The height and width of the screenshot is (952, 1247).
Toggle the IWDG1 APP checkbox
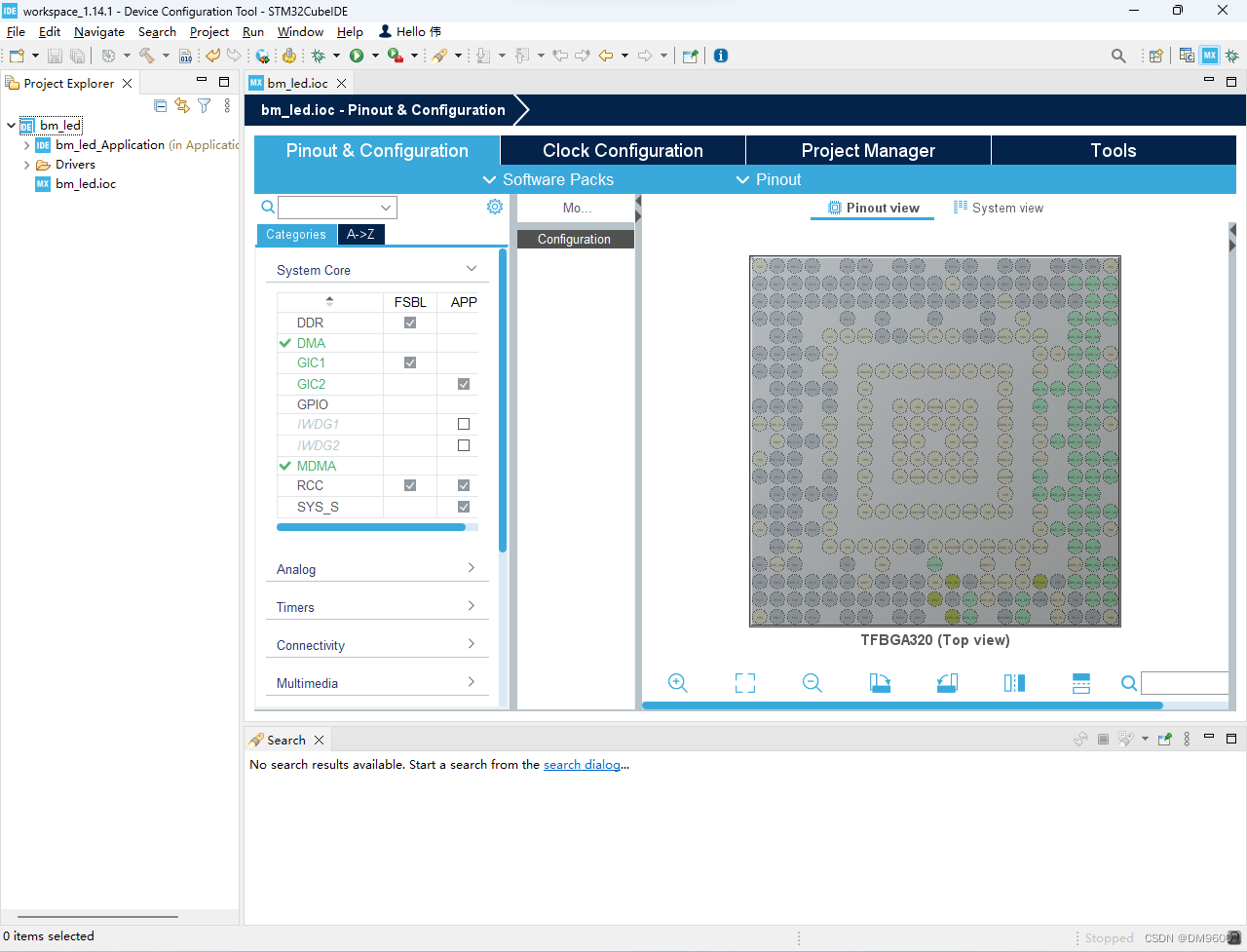(464, 424)
